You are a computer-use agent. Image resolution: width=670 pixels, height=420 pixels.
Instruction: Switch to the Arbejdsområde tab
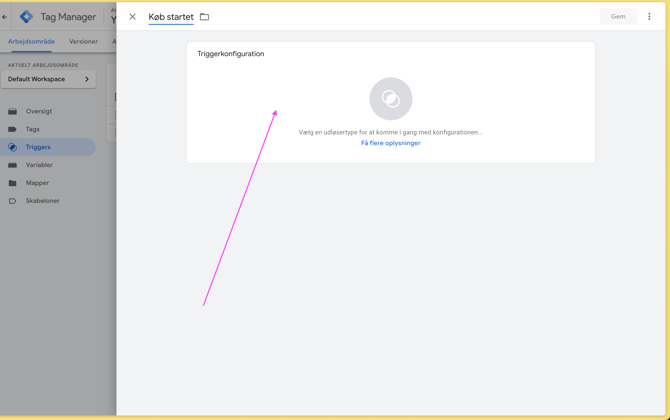[31, 42]
